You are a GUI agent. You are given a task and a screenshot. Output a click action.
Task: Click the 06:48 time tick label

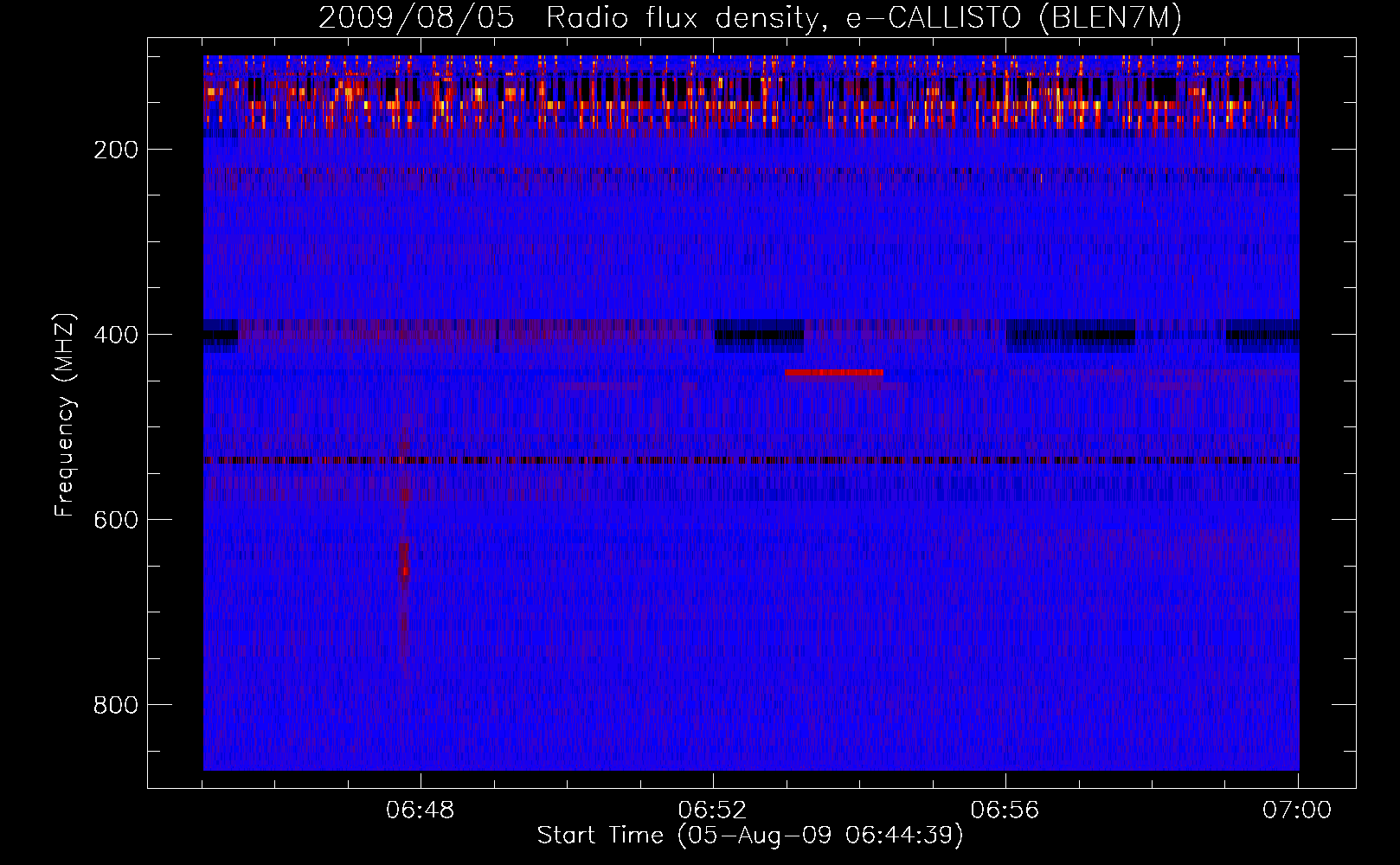tap(421, 811)
